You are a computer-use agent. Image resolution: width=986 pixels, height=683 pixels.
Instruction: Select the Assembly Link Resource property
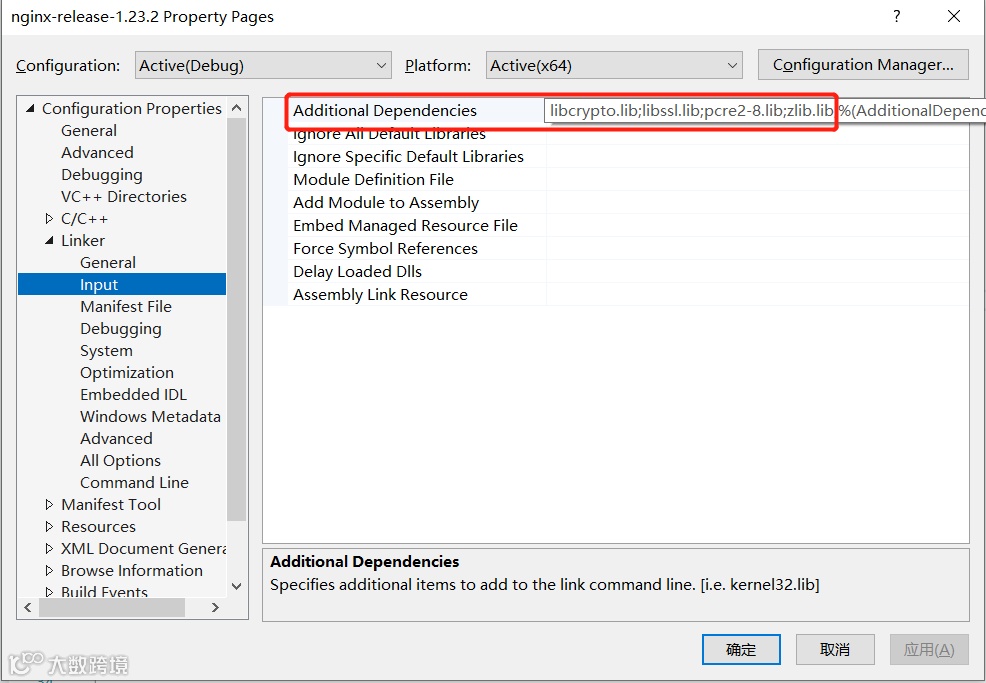coord(380,295)
